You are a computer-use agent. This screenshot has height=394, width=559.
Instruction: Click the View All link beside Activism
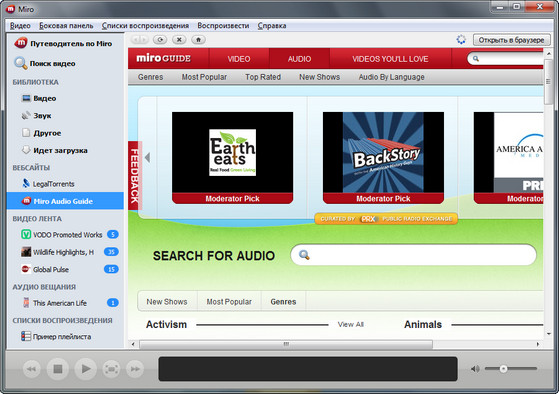tap(351, 324)
